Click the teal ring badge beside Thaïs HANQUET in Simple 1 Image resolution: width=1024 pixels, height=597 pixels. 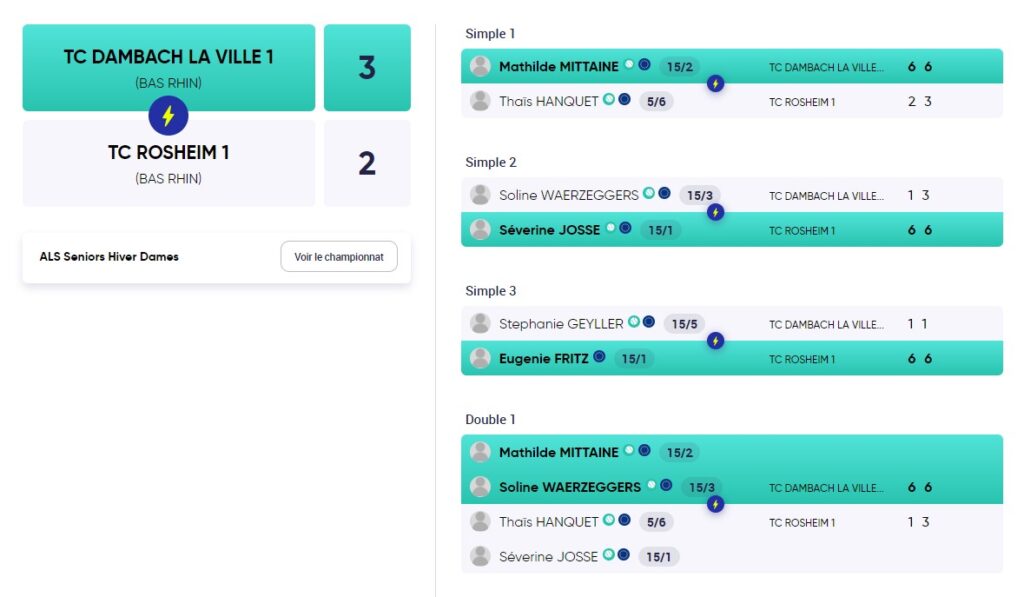609,99
